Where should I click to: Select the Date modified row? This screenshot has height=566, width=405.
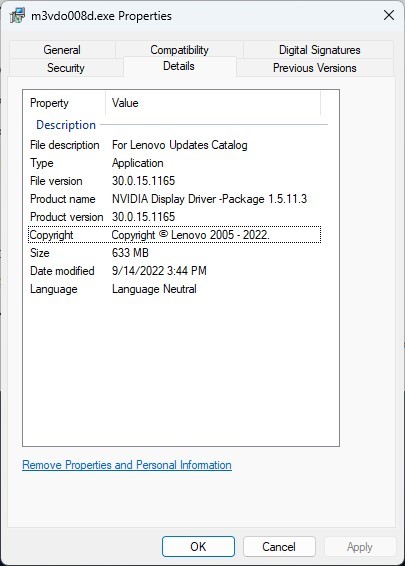pyautogui.click(x=175, y=271)
